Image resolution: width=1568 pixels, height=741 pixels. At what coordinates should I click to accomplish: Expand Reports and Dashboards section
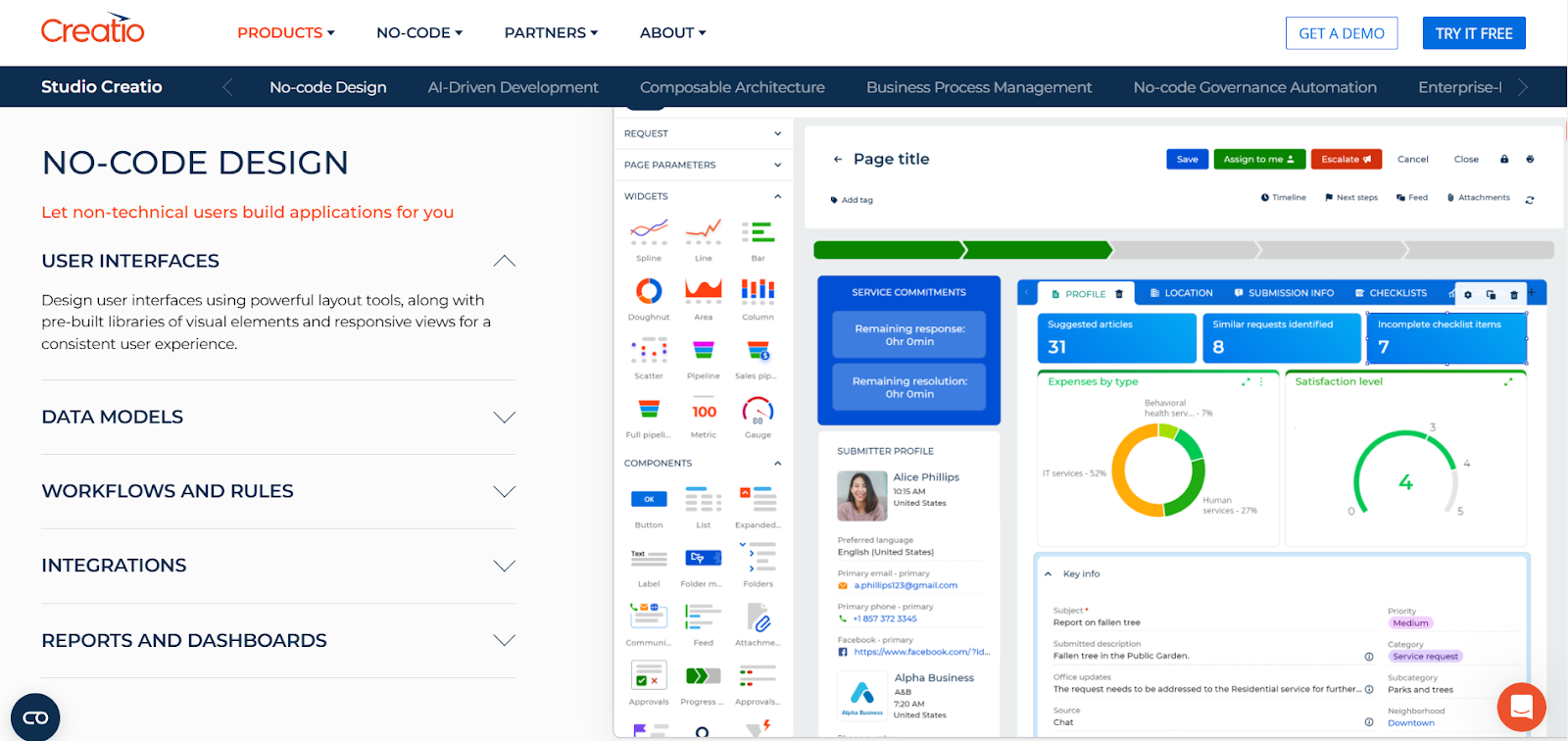click(x=504, y=640)
